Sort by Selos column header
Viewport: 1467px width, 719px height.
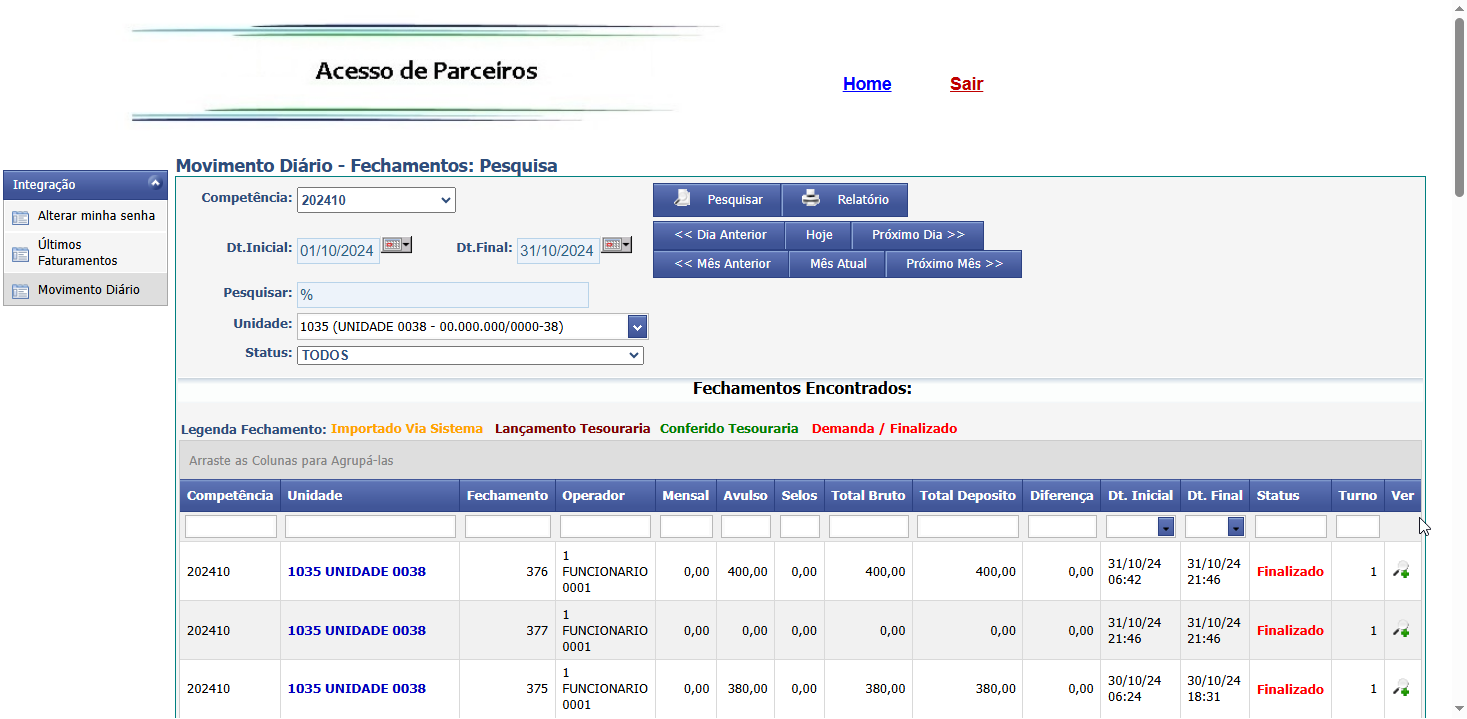[800, 496]
